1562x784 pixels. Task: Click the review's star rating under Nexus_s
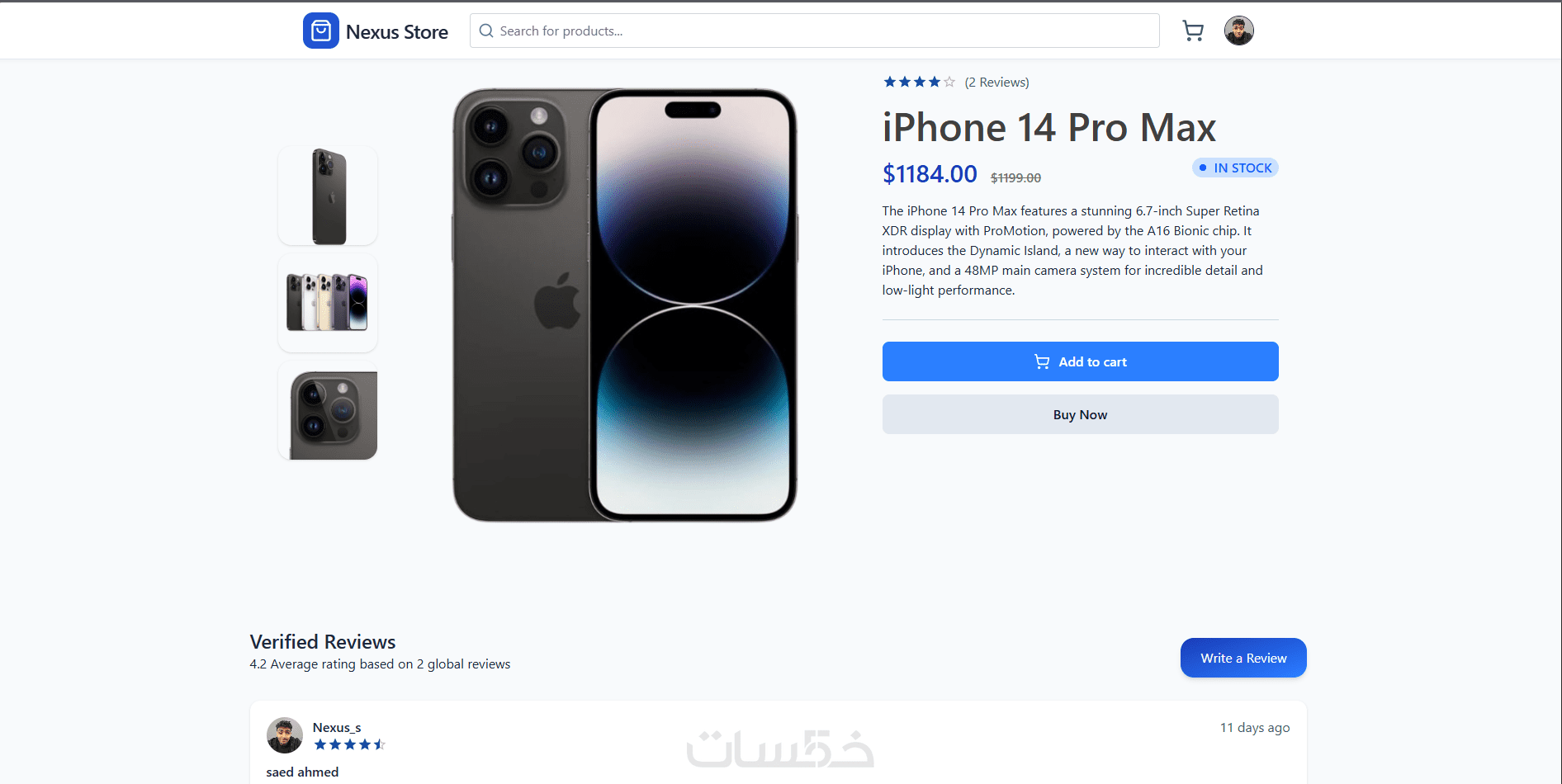pos(349,744)
